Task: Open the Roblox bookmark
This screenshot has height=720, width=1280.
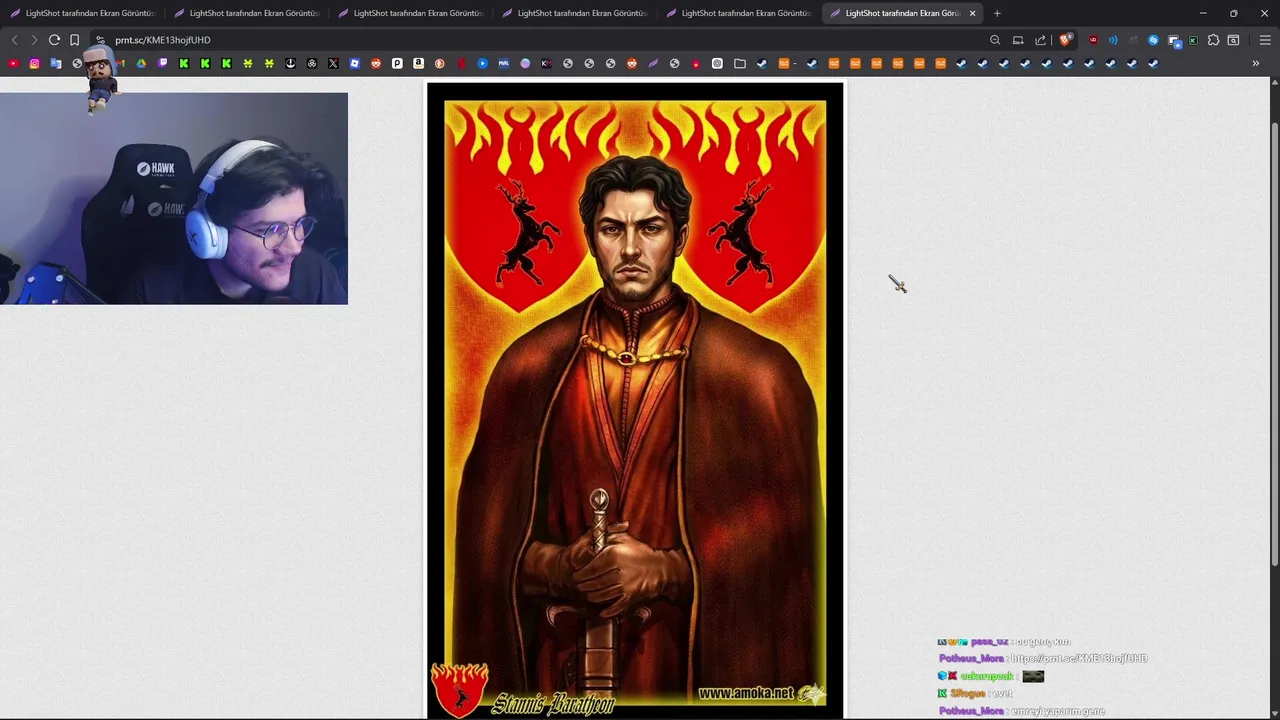Action: click(x=354, y=64)
